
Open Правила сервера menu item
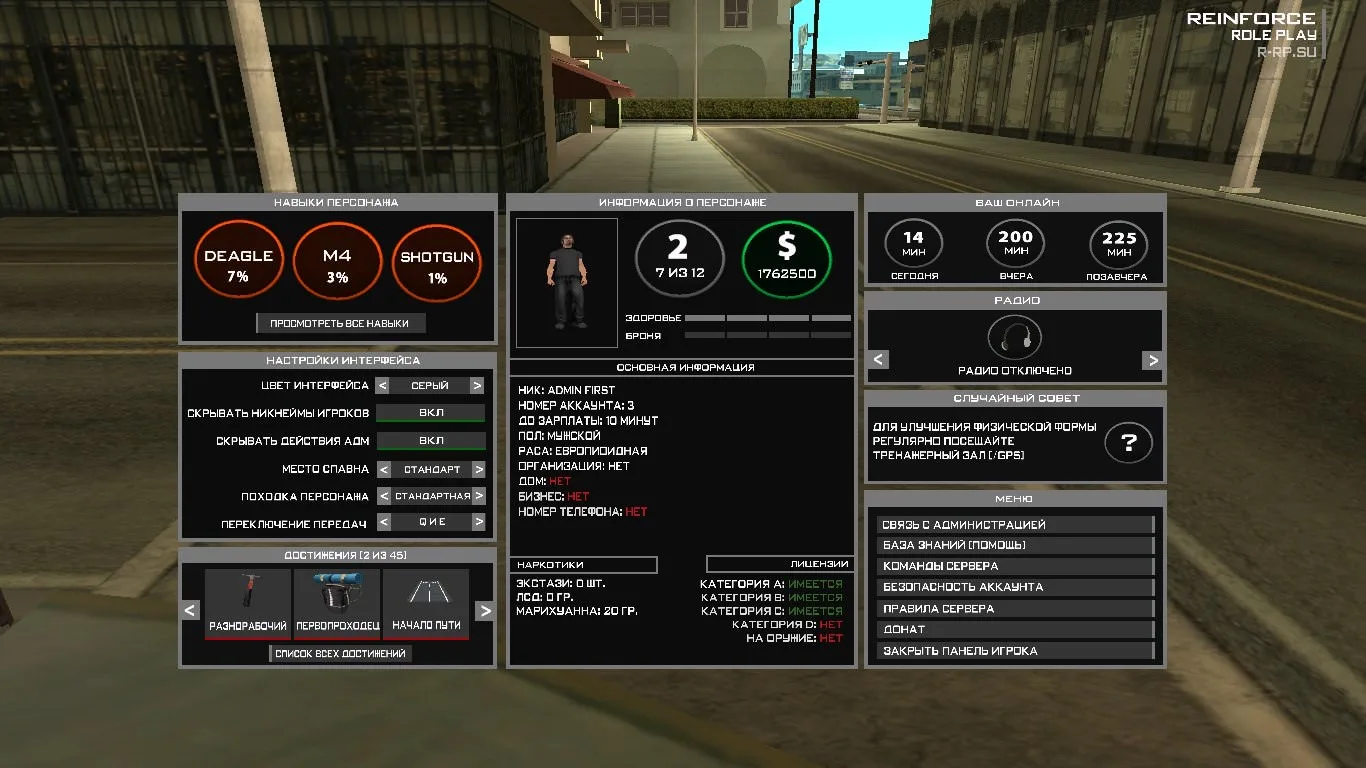1015,608
